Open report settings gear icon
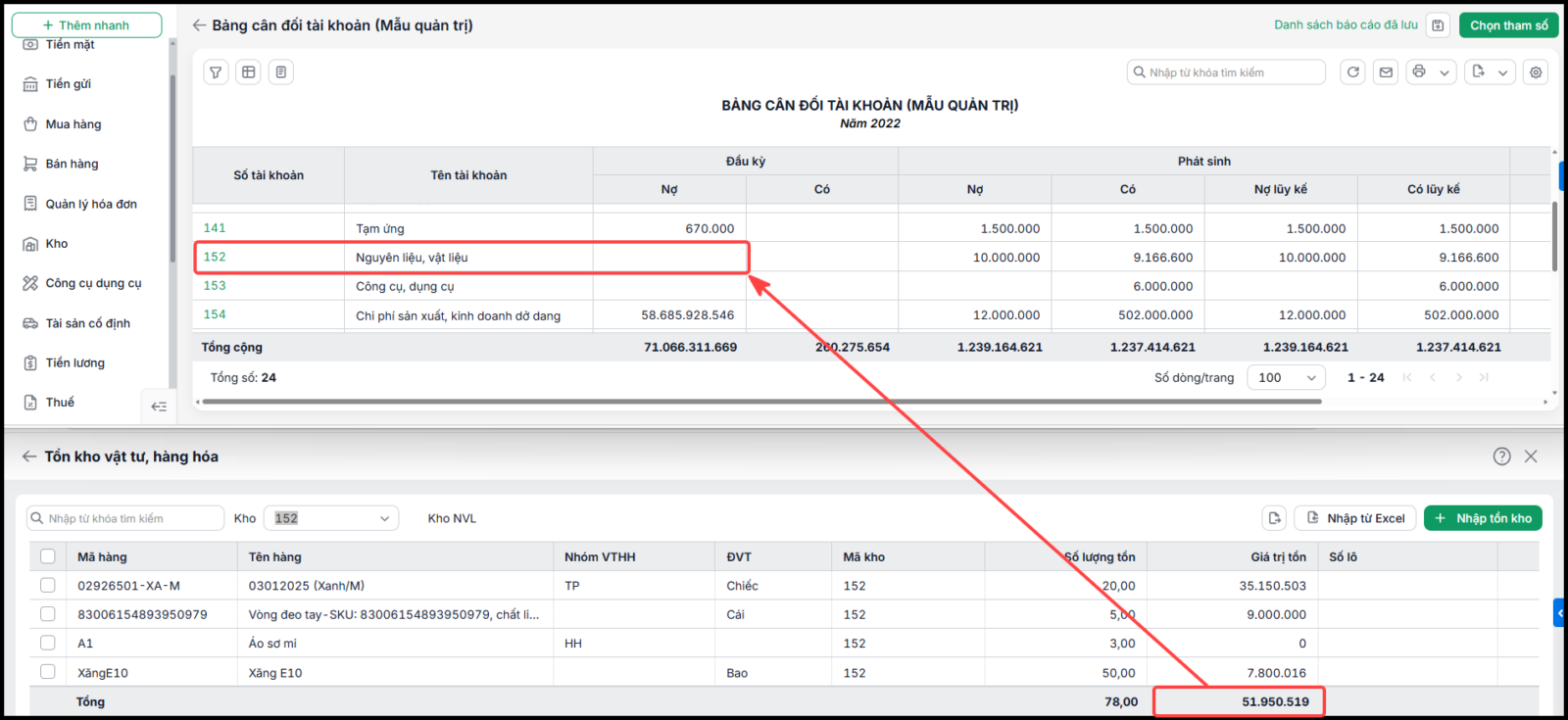1568x720 pixels. (x=1536, y=72)
